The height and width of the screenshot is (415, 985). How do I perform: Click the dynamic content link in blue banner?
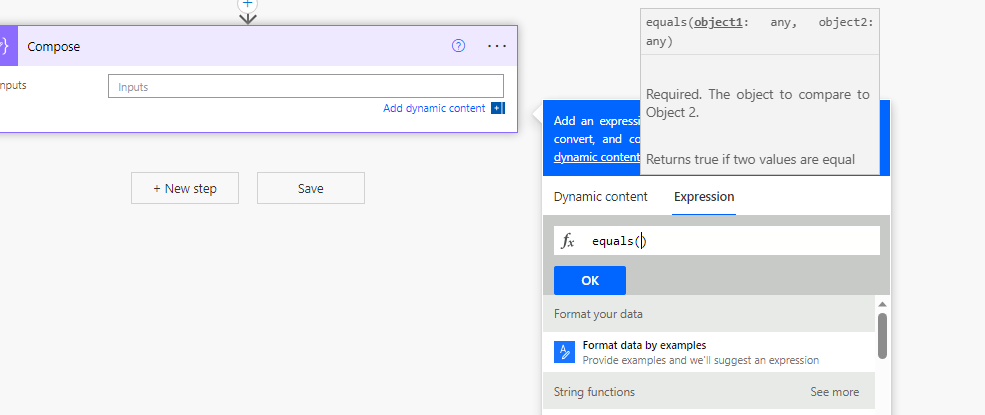click(597, 157)
